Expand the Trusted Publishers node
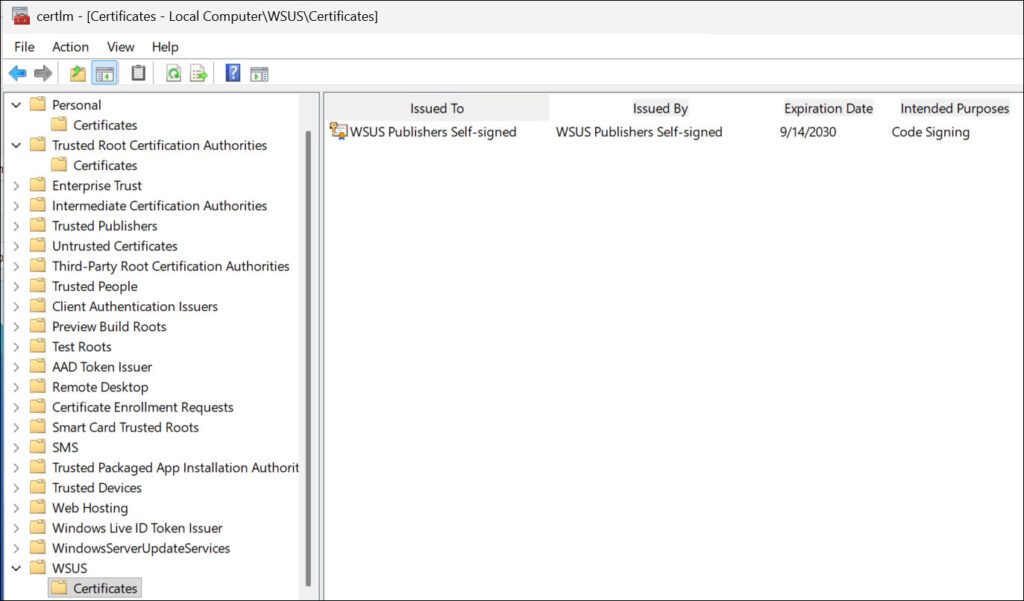 coord(16,226)
